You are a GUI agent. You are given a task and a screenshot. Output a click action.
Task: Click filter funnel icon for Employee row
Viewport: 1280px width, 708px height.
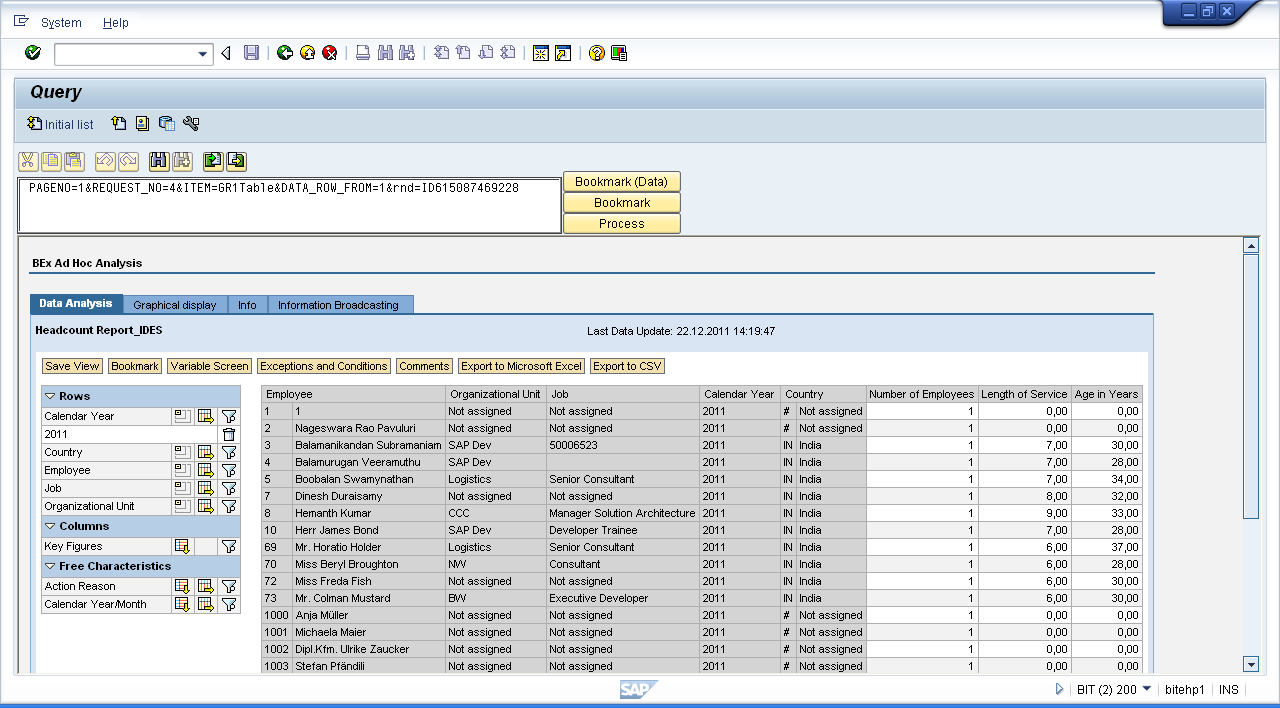click(229, 470)
